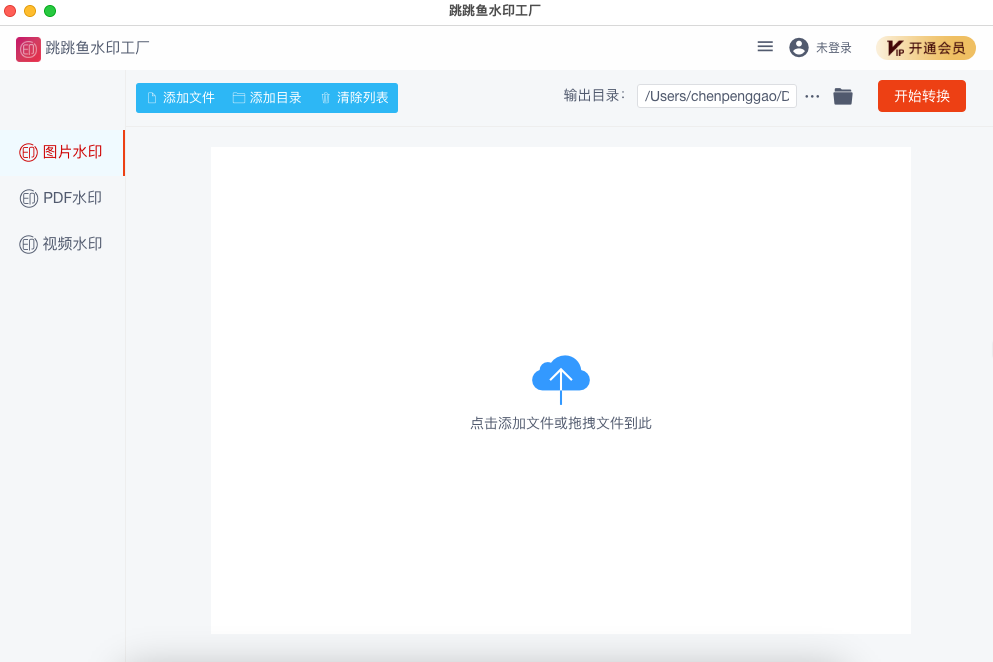
Task: Open the folder browser icon beside output directory
Action: 842,96
